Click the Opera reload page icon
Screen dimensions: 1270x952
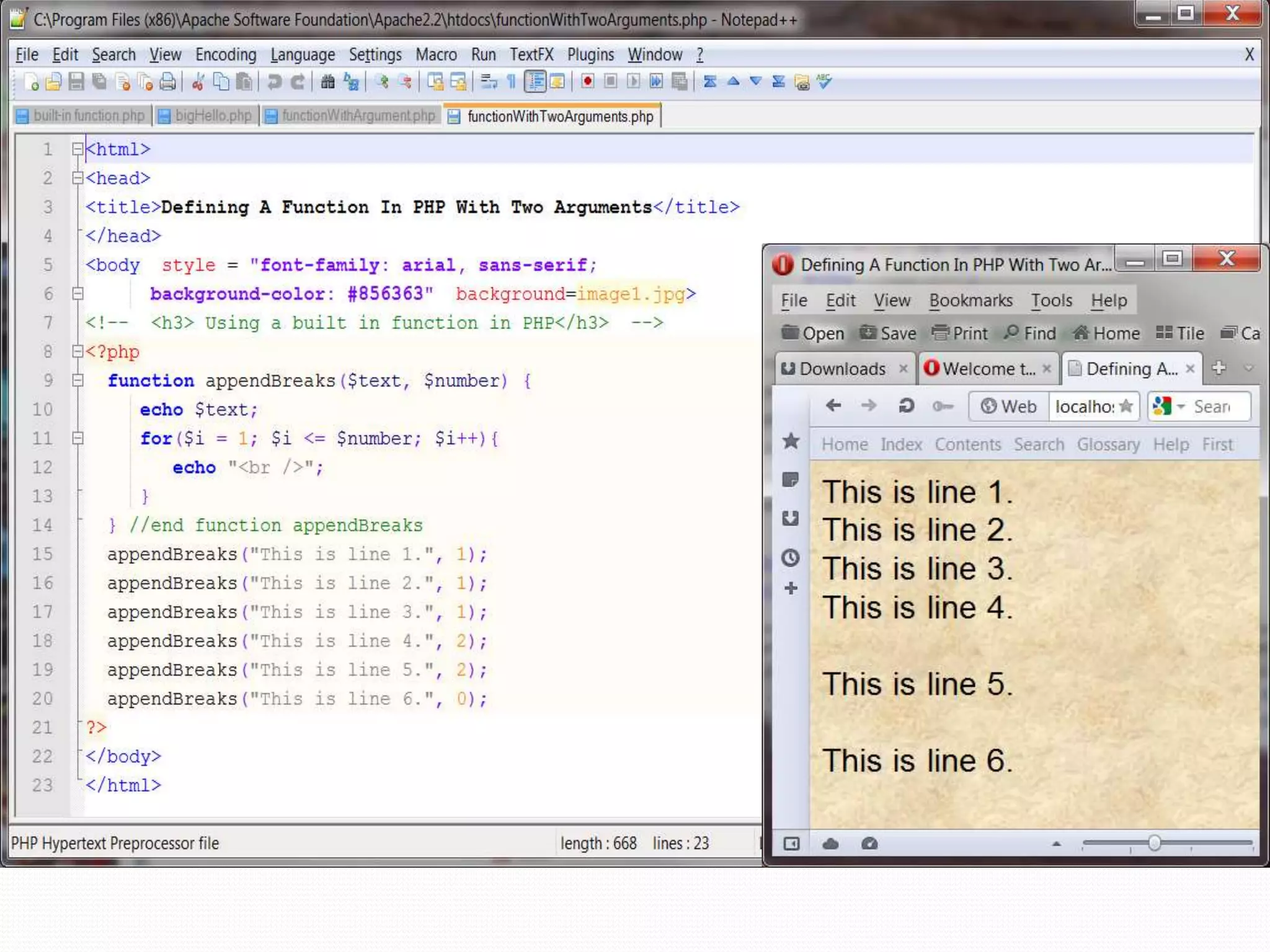(906, 406)
